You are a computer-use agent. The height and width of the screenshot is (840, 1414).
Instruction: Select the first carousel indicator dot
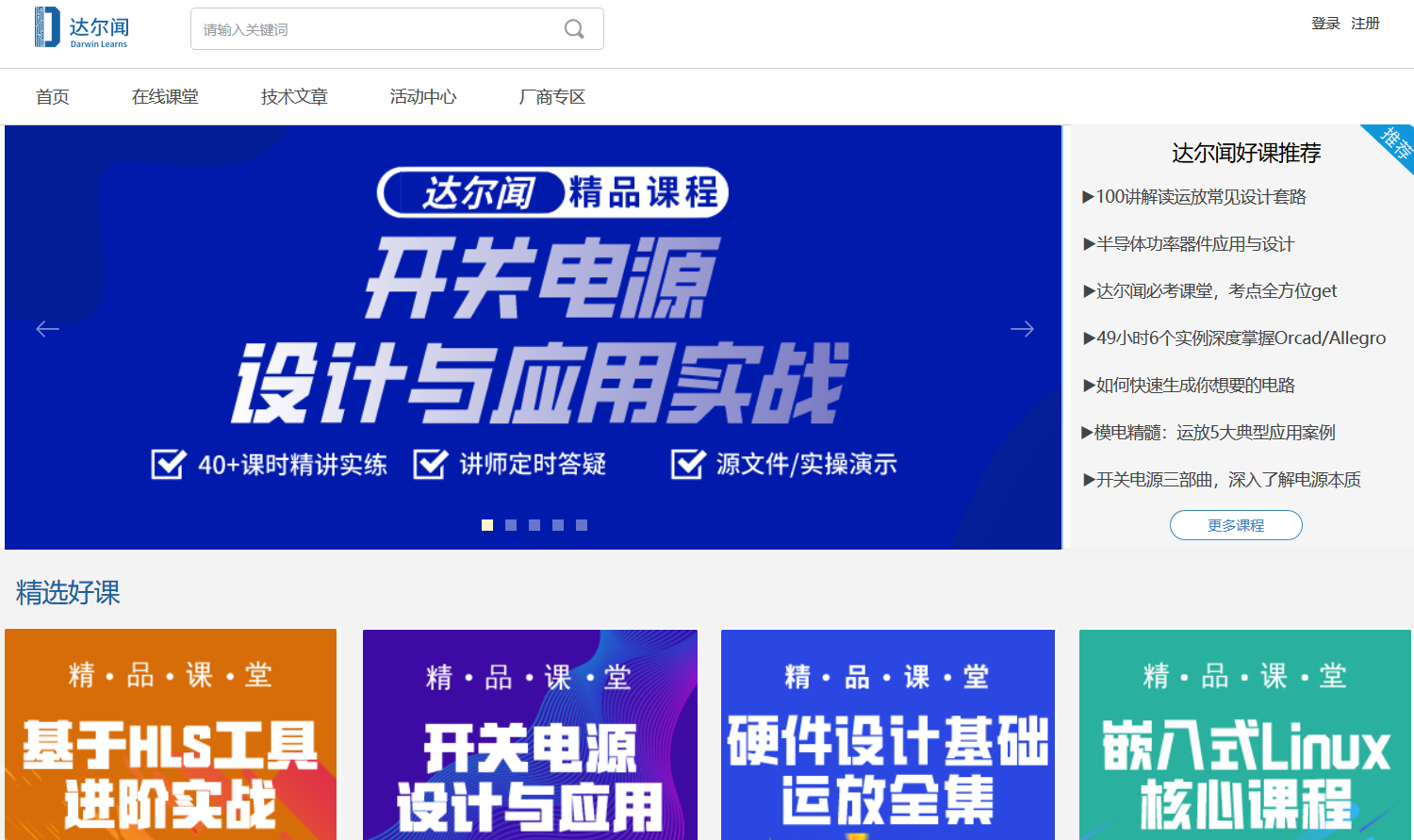tap(487, 525)
